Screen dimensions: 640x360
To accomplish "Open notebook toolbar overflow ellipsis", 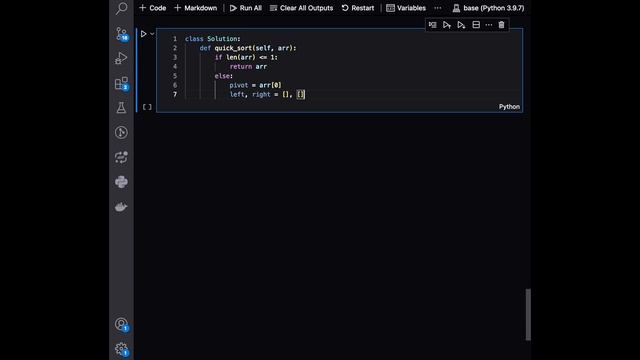I will tap(438, 8).
